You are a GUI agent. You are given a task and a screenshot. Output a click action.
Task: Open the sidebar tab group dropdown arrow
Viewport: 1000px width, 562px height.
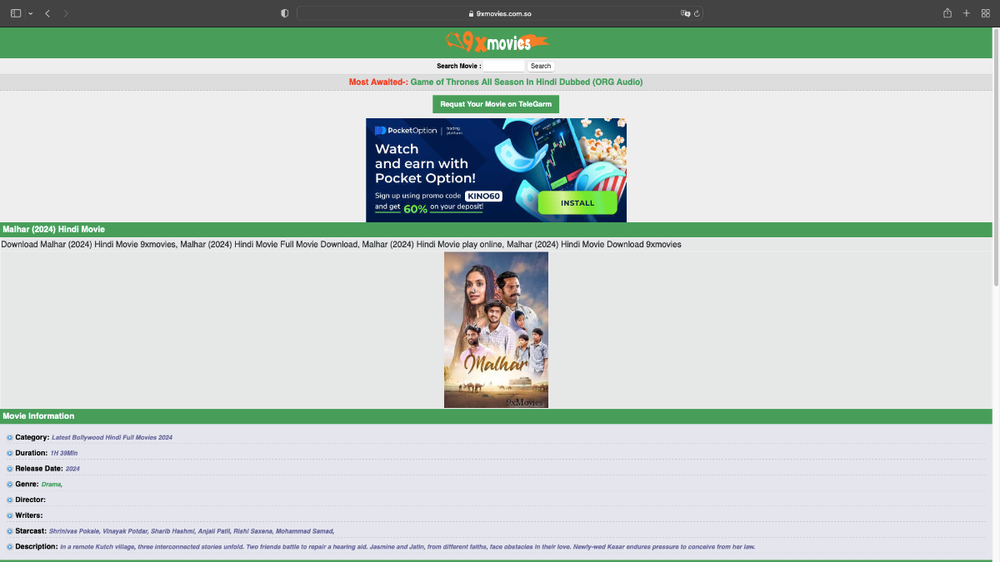[30, 13]
